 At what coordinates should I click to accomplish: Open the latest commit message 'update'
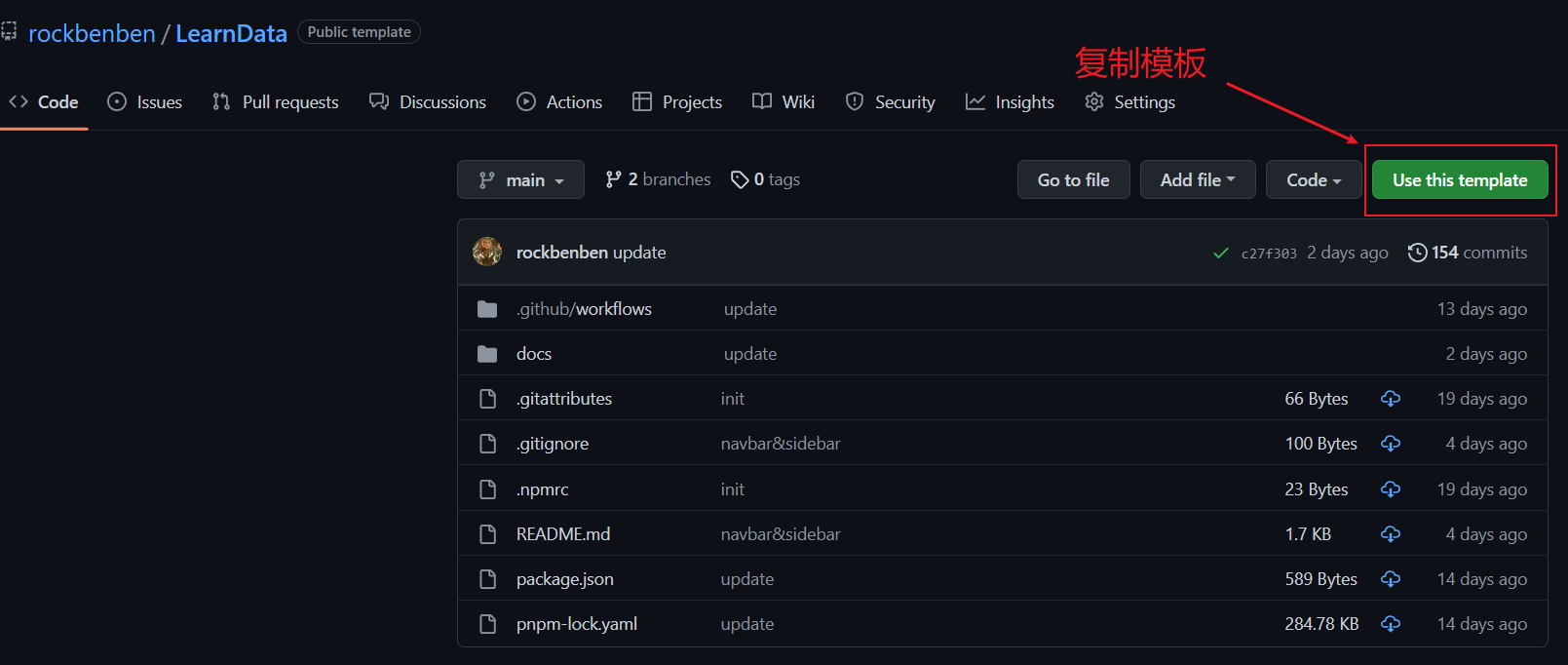coord(639,252)
